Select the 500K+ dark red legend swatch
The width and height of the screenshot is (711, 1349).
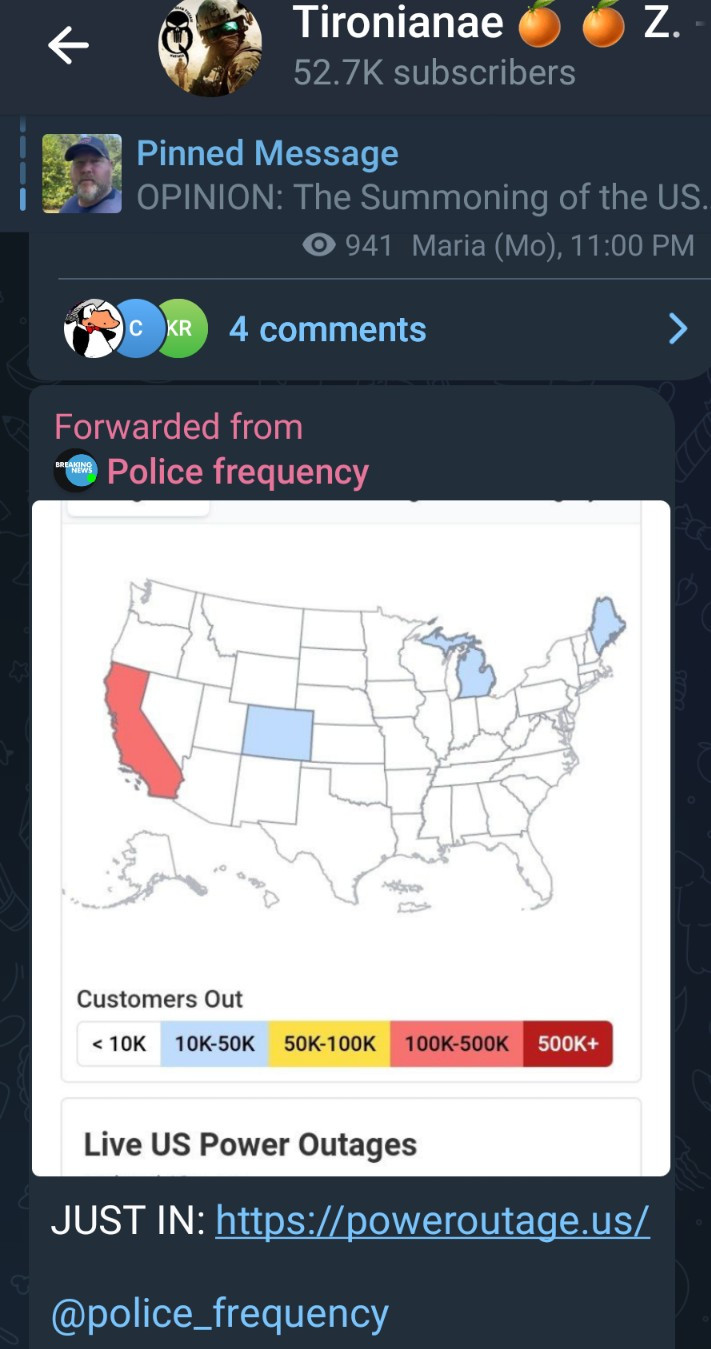point(567,1043)
